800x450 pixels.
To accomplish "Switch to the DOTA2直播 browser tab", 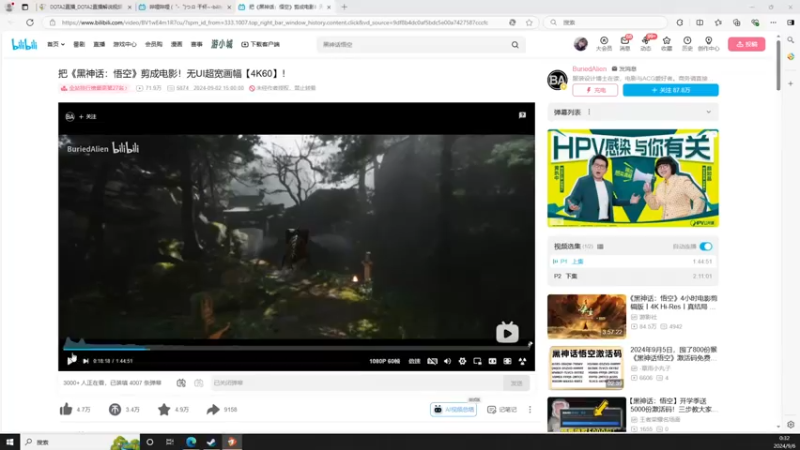I will pyautogui.click(x=85, y=7).
